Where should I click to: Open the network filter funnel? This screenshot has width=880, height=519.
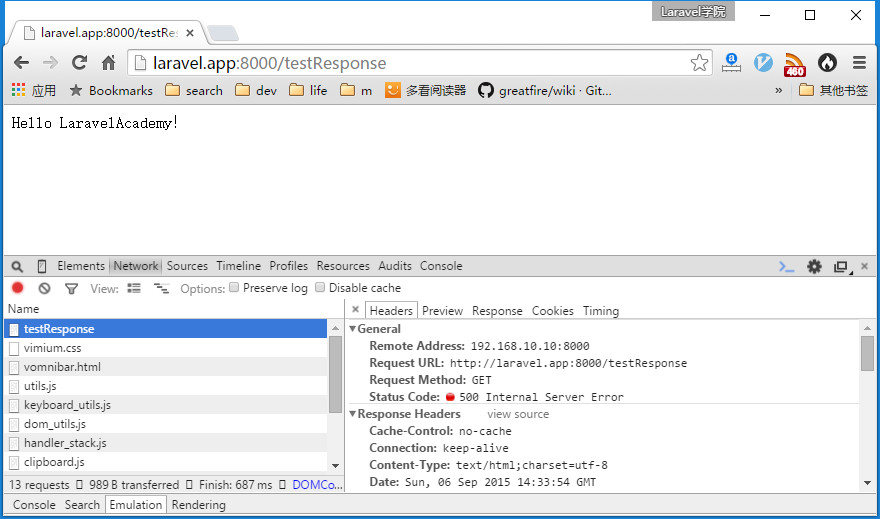coord(71,289)
